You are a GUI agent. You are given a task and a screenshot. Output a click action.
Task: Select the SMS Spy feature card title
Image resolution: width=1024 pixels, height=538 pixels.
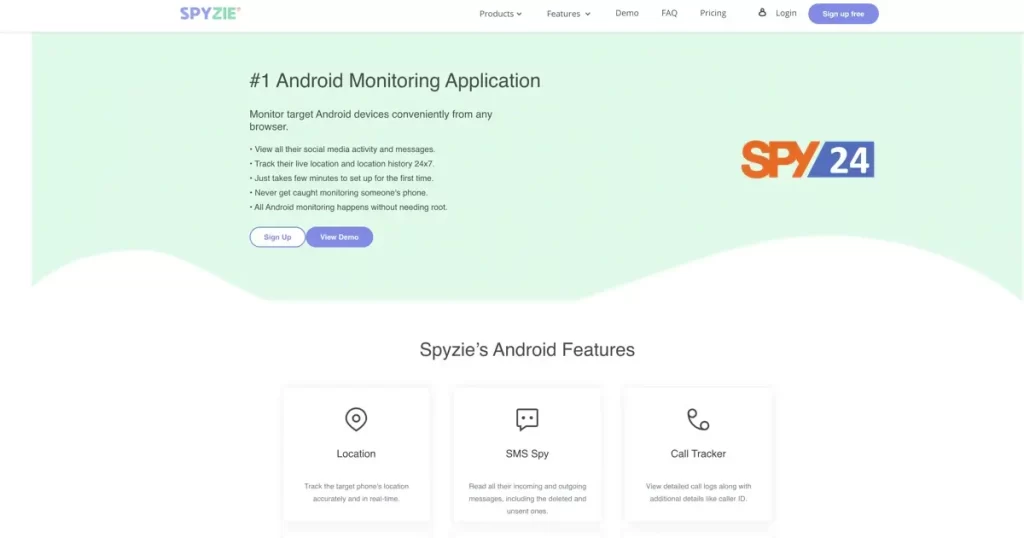(x=527, y=454)
